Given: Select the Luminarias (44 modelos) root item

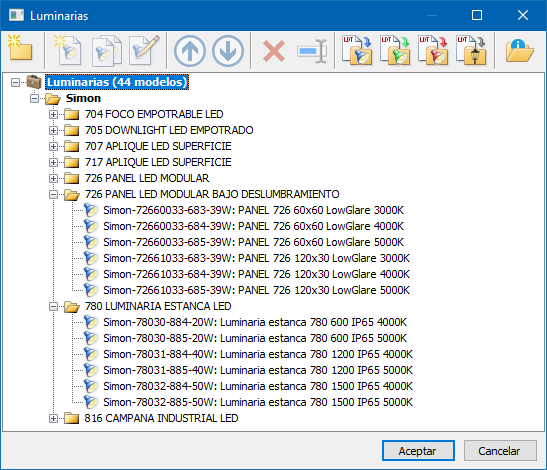Looking at the screenshot, I should tap(117, 82).
